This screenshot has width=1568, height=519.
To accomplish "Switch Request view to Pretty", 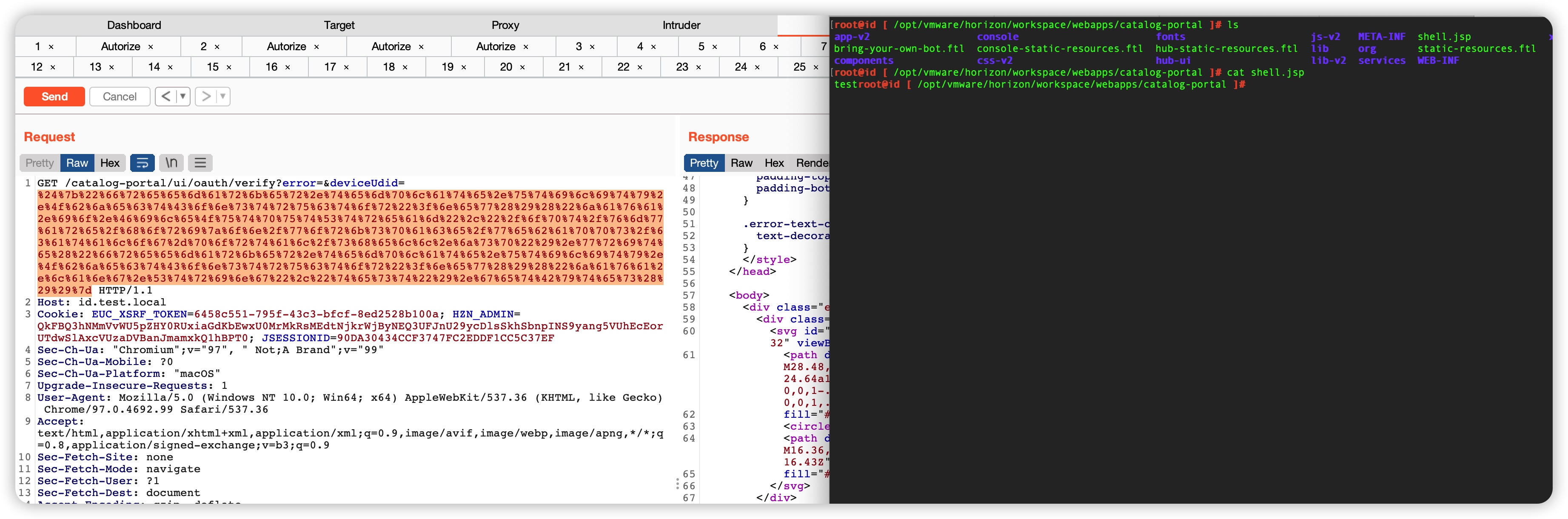I will 40,163.
